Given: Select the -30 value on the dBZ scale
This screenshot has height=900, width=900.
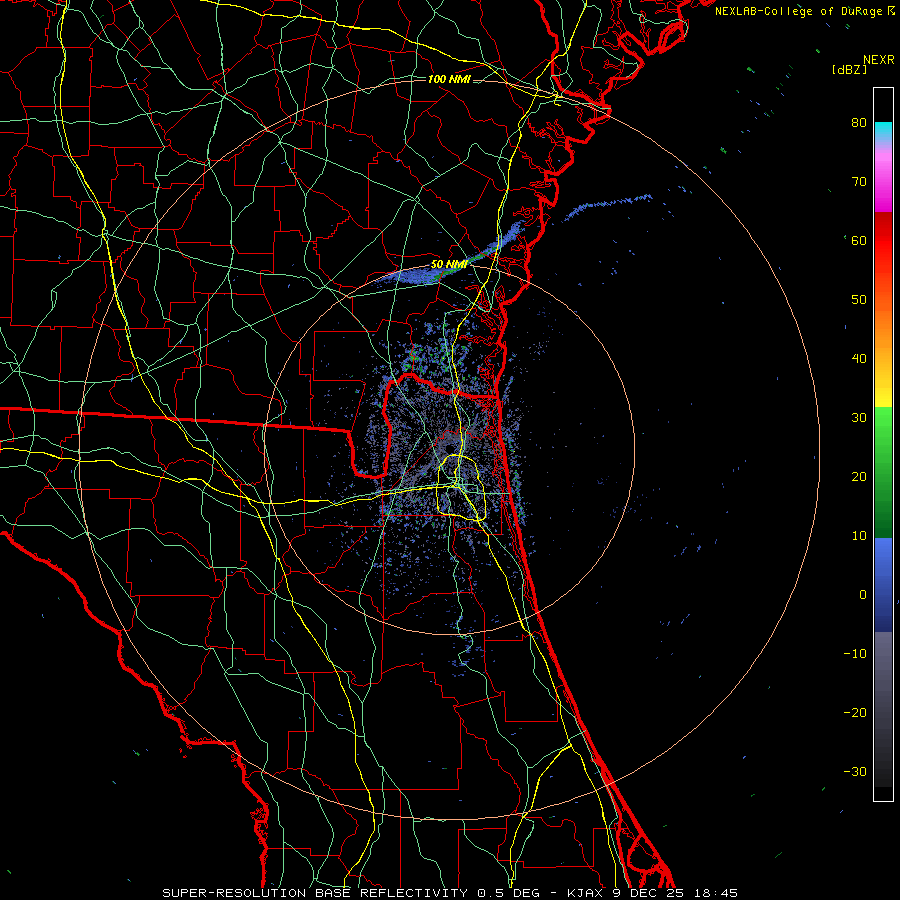Looking at the screenshot, I should click(855, 771).
